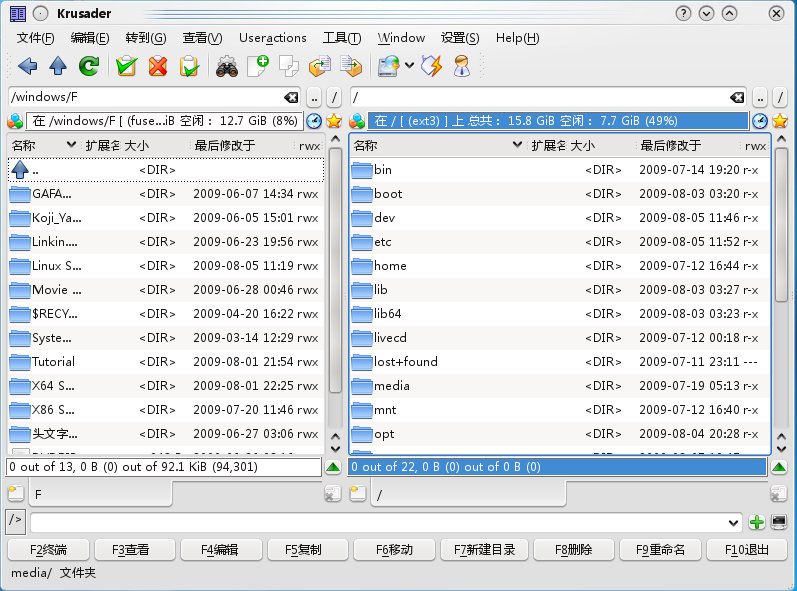Click the new tab icon of the right panel
The height and width of the screenshot is (591, 797).
358,492
